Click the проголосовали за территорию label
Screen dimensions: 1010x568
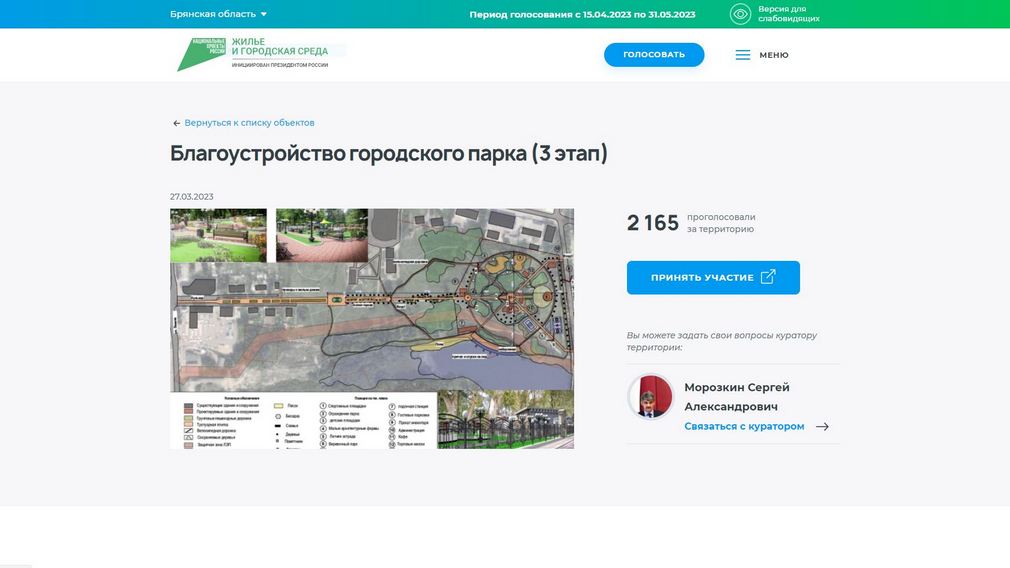click(721, 223)
